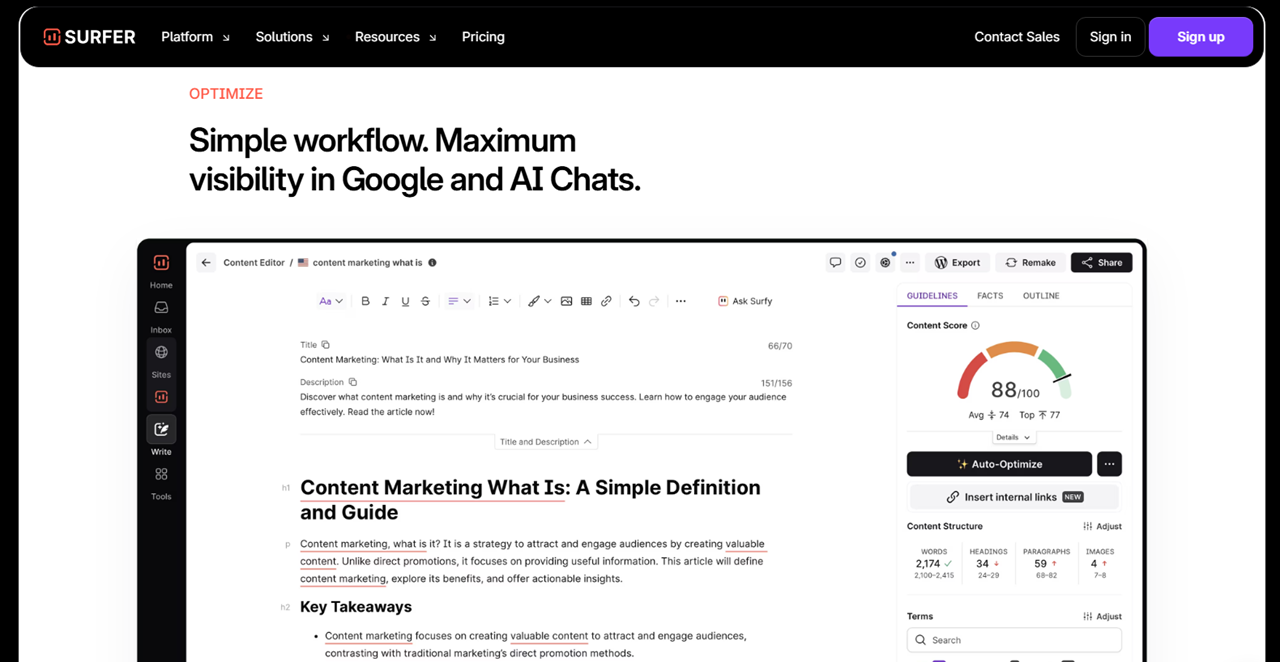Toggle underline formatting
The width and height of the screenshot is (1280, 662).
pos(405,301)
